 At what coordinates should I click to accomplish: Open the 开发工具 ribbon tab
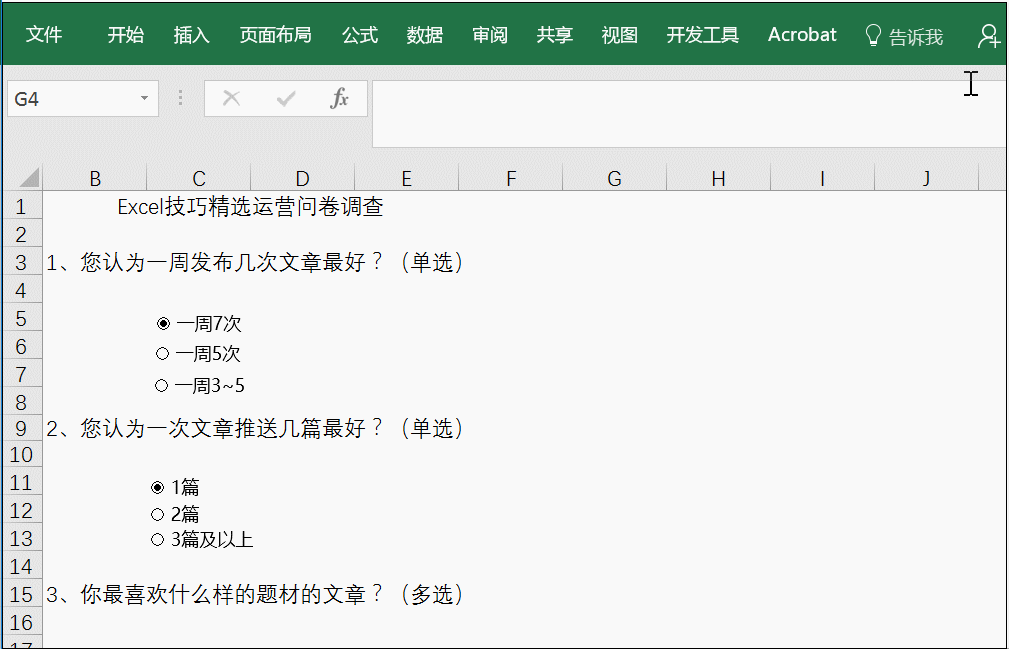[702, 35]
